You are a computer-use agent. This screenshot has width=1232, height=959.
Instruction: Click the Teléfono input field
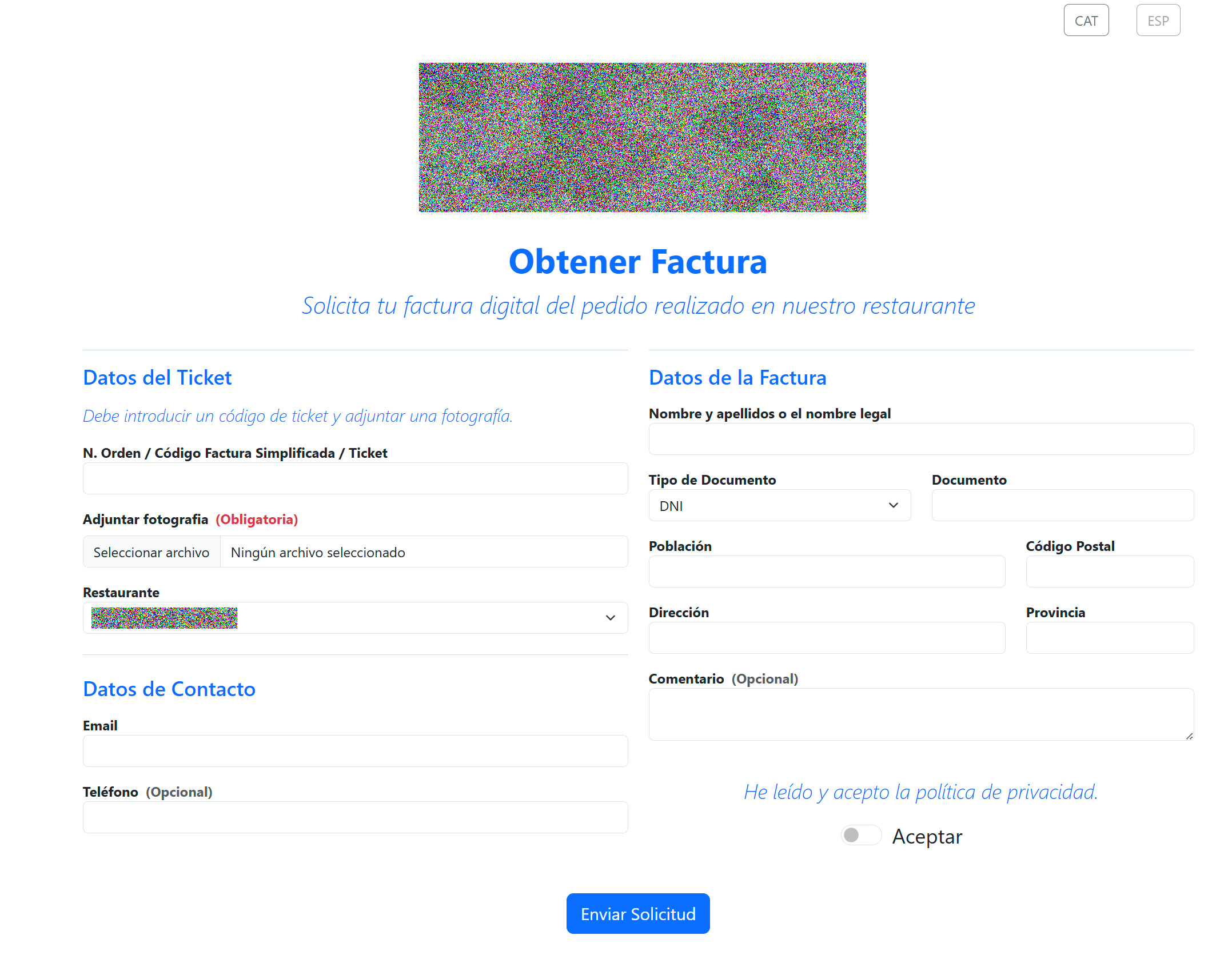tap(354, 817)
